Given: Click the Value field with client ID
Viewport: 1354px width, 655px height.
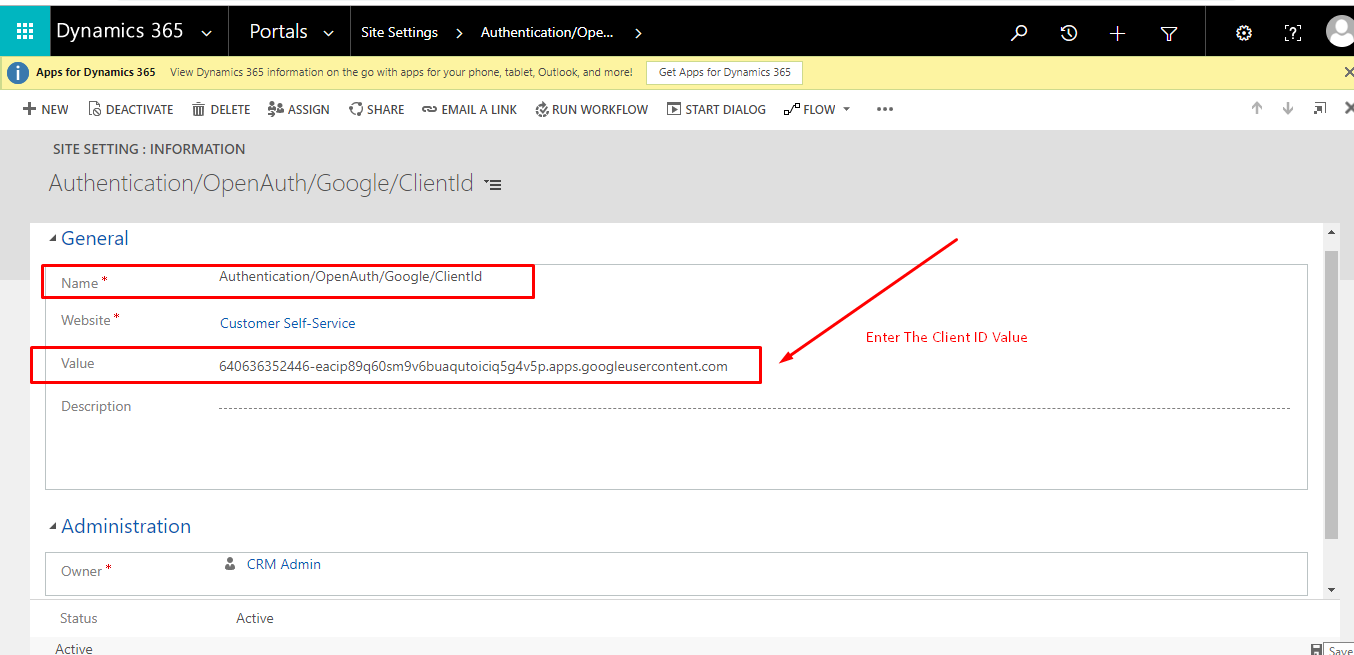Looking at the screenshot, I should pyautogui.click(x=473, y=366).
